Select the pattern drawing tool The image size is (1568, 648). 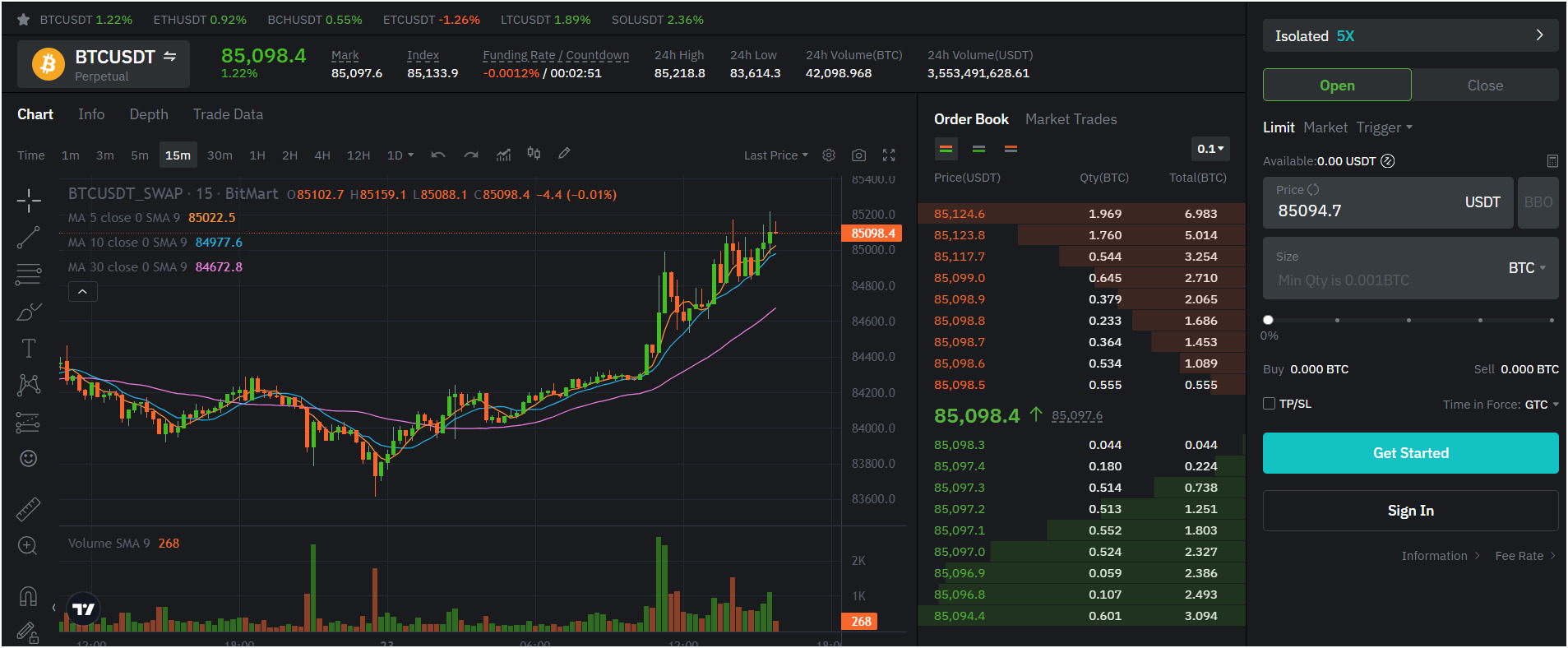pyautogui.click(x=29, y=385)
